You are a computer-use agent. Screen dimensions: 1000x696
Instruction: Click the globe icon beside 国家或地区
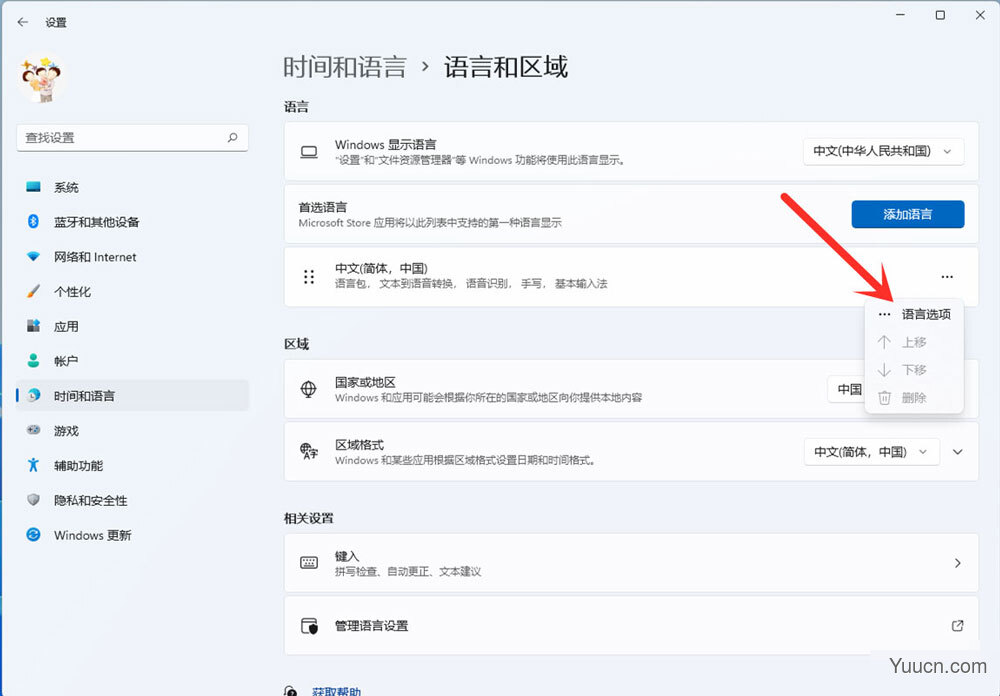(x=309, y=389)
